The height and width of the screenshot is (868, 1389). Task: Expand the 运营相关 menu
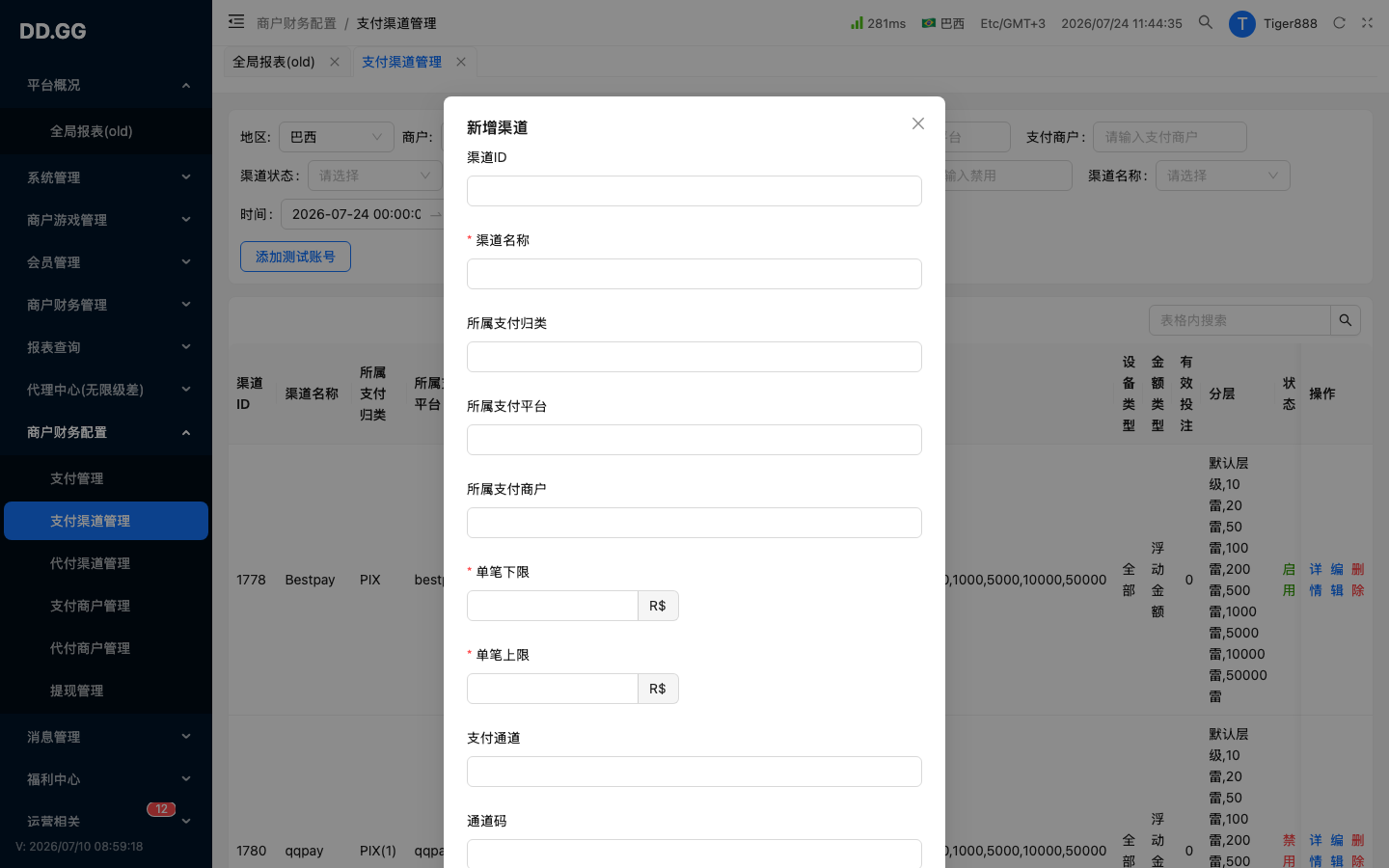click(106, 822)
